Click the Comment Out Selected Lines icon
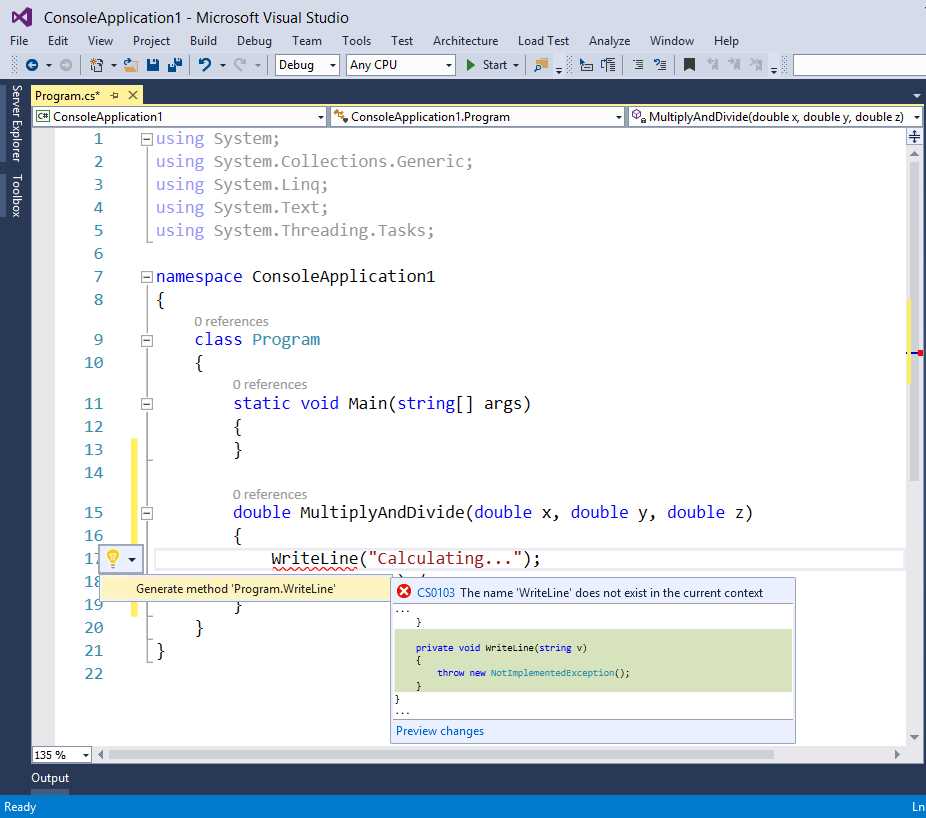Image resolution: width=926 pixels, height=818 pixels. pyautogui.click(x=638, y=65)
